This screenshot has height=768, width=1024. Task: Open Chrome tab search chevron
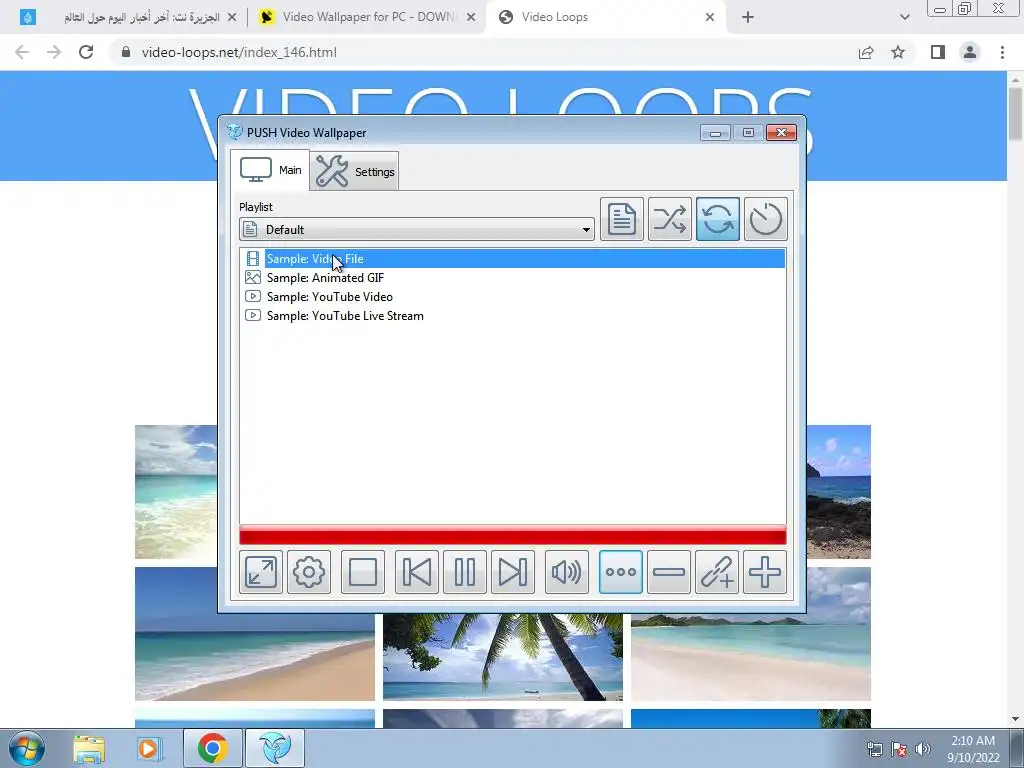[x=904, y=18]
